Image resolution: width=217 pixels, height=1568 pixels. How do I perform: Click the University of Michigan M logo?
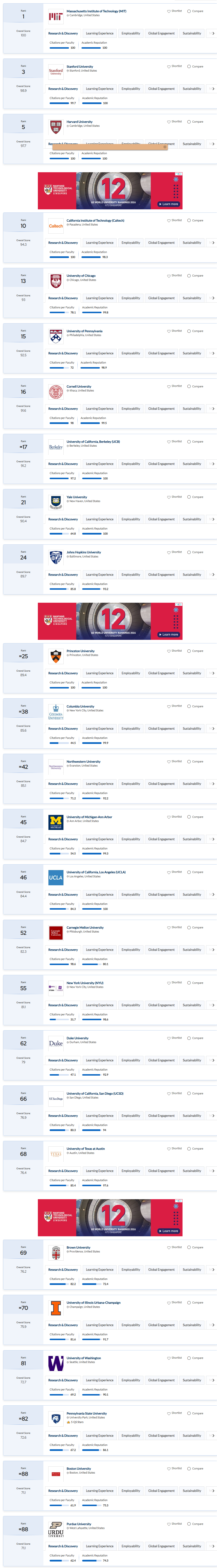point(55,822)
